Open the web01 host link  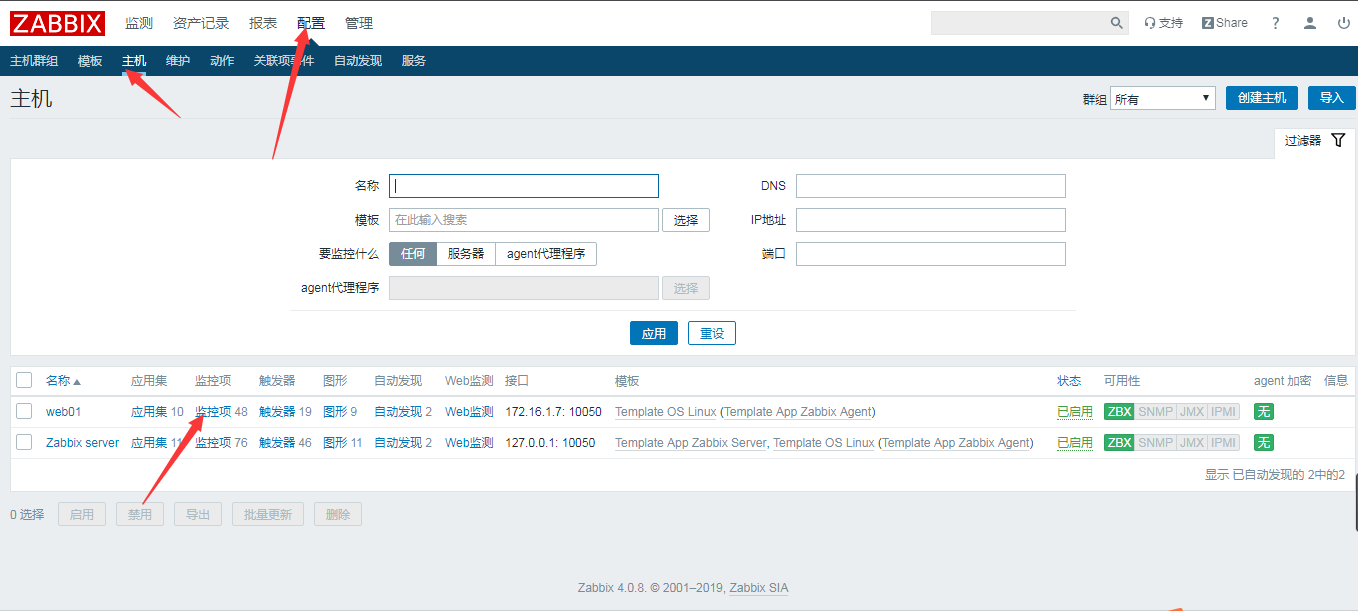point(63,412)
